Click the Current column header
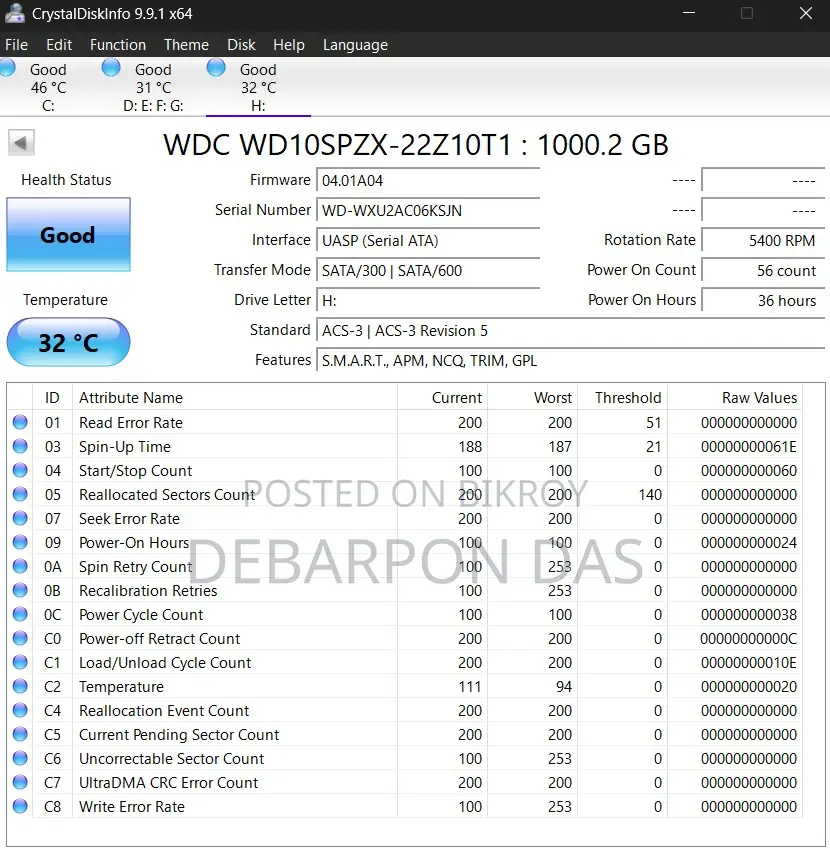The height and width of the screenshot is (850, 830). pyautogui.click(x=442, y=397)
